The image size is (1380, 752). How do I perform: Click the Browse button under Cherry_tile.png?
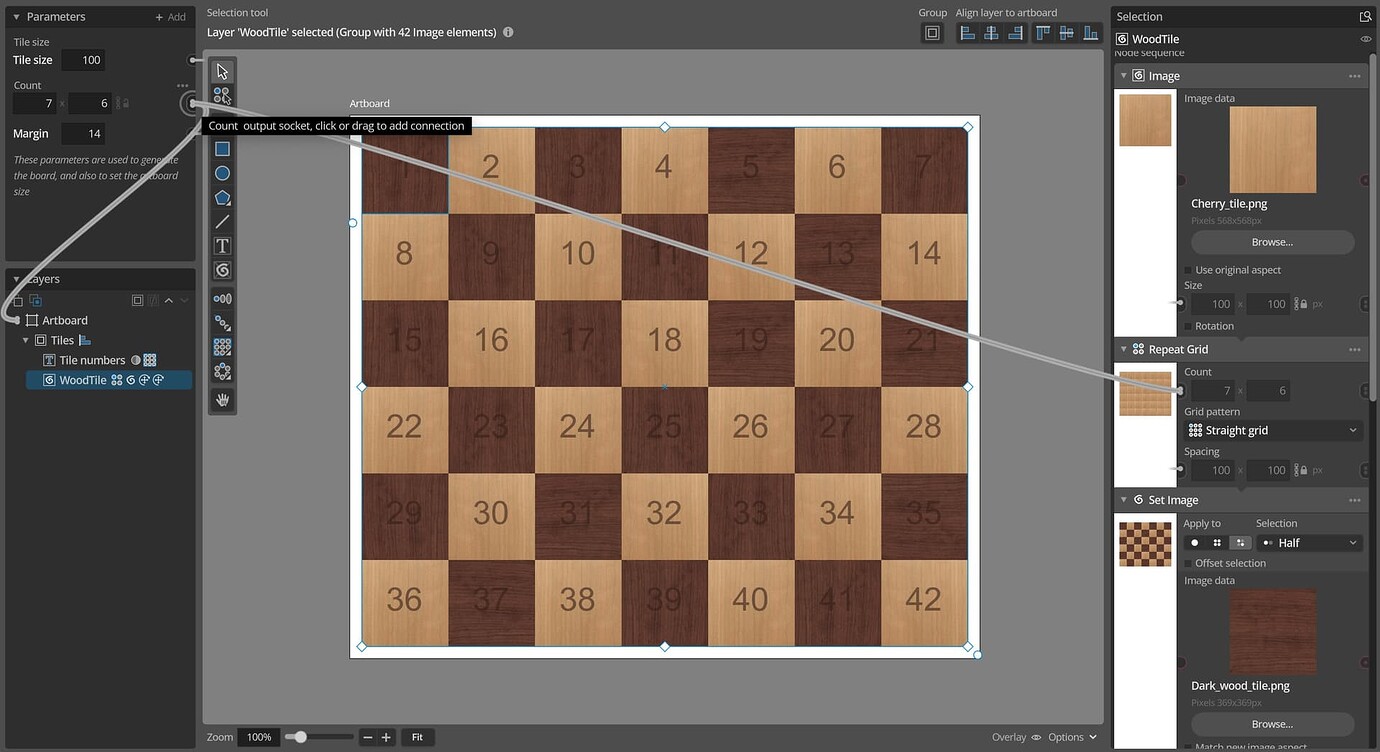pos(1271,241)
